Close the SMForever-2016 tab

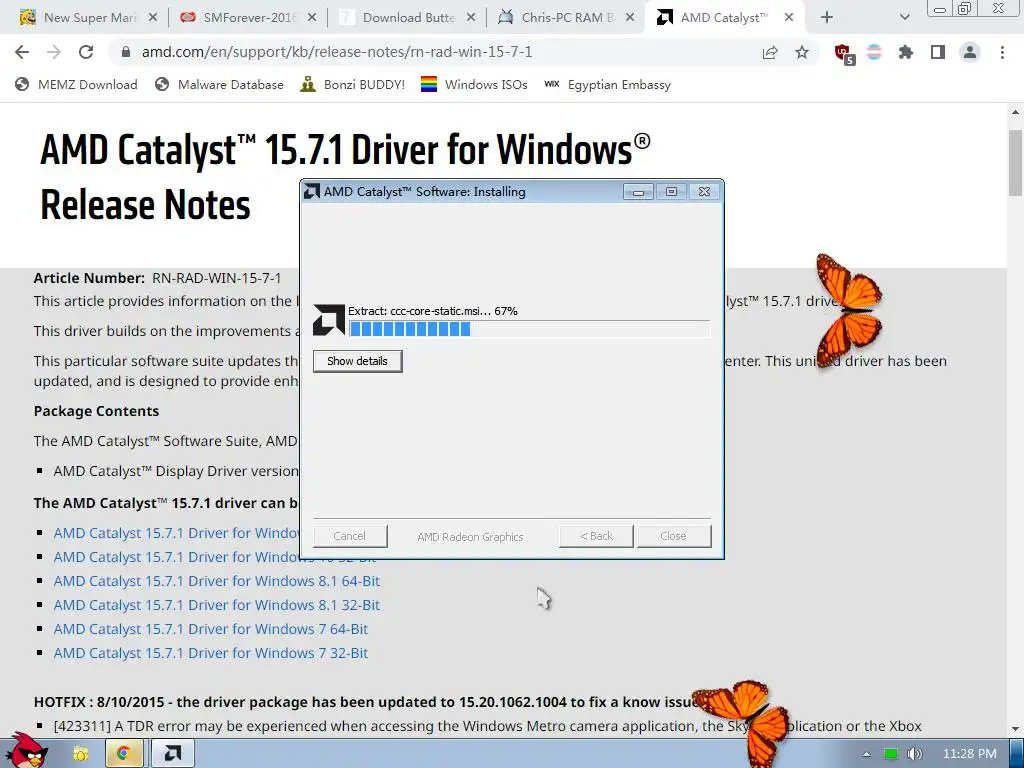pyautogui.click(x=312, y=18)
